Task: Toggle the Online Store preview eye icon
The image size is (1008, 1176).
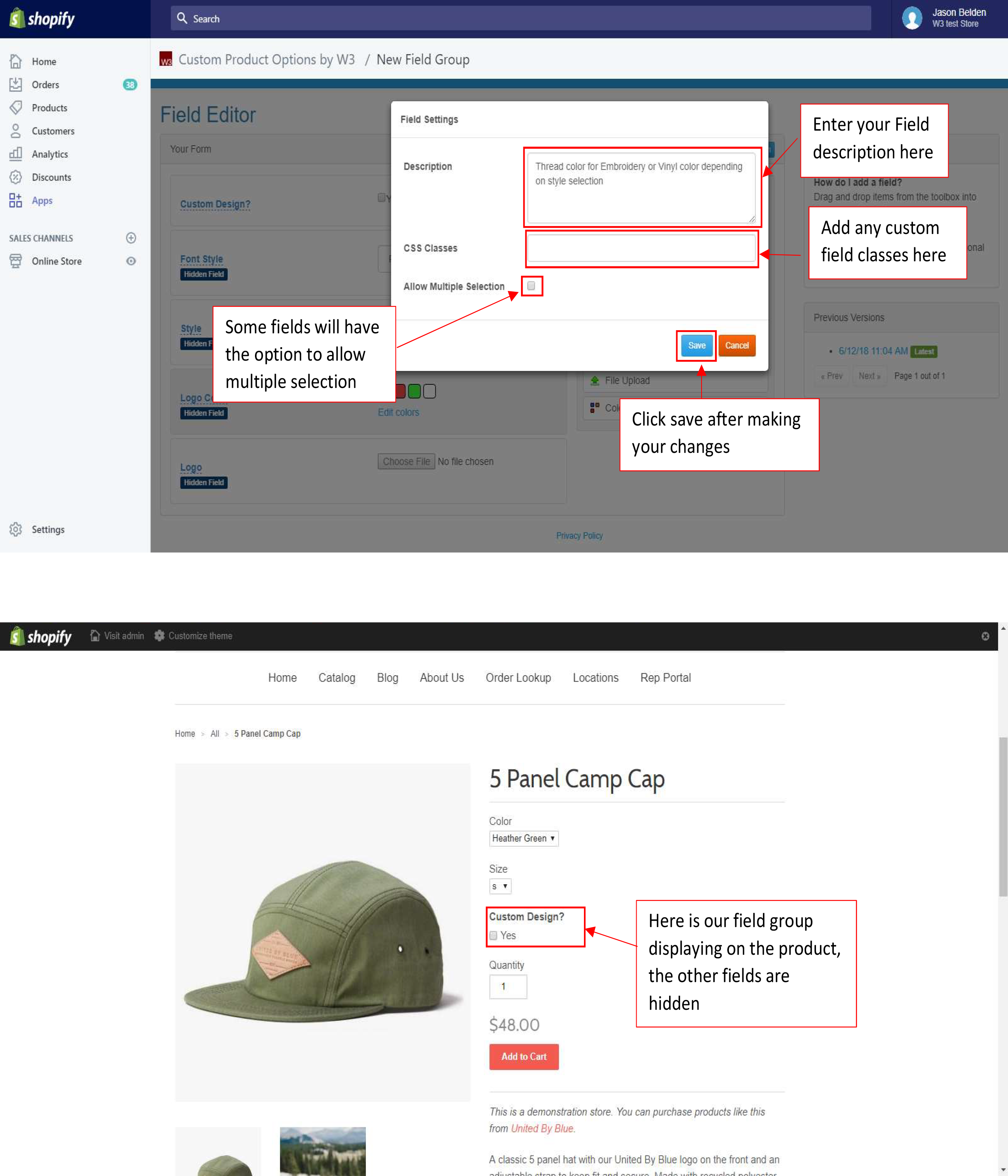Action: (131, 261)
